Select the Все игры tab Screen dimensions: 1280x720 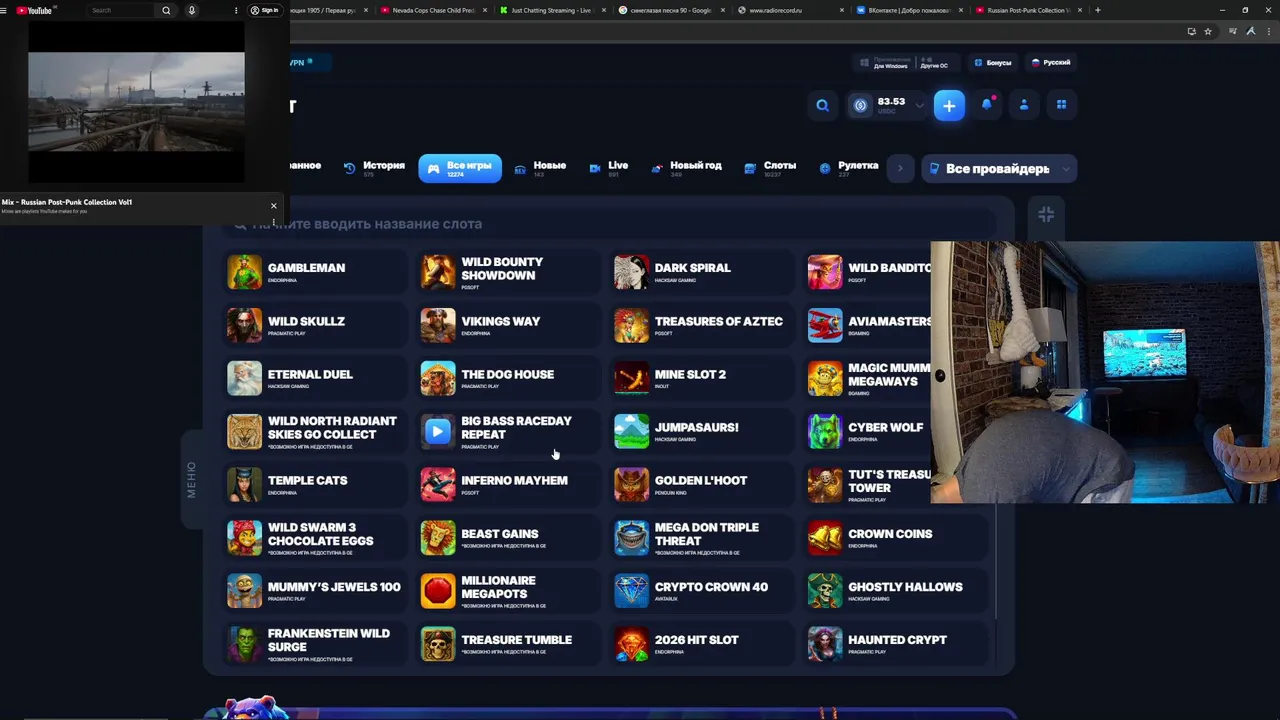[x=460, y=168]
